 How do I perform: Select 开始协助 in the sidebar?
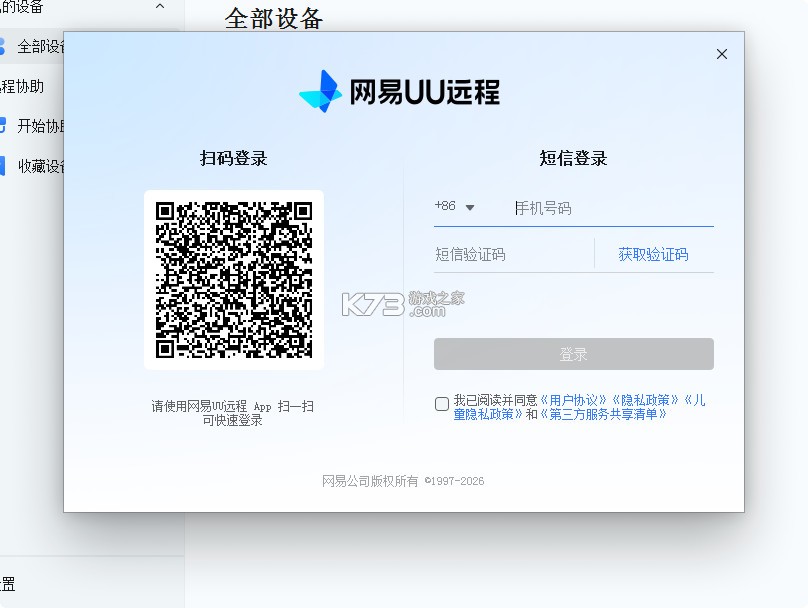33,126
